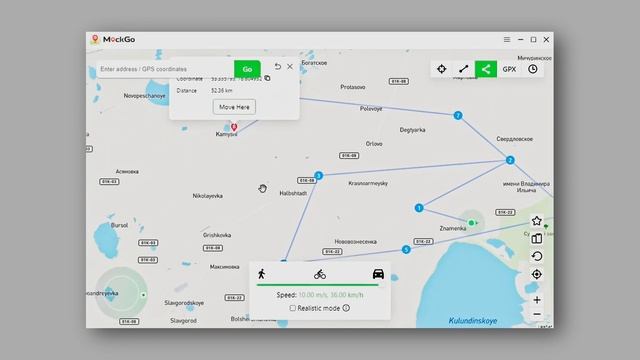Click the green current location dot

click(x=471, y=223)
